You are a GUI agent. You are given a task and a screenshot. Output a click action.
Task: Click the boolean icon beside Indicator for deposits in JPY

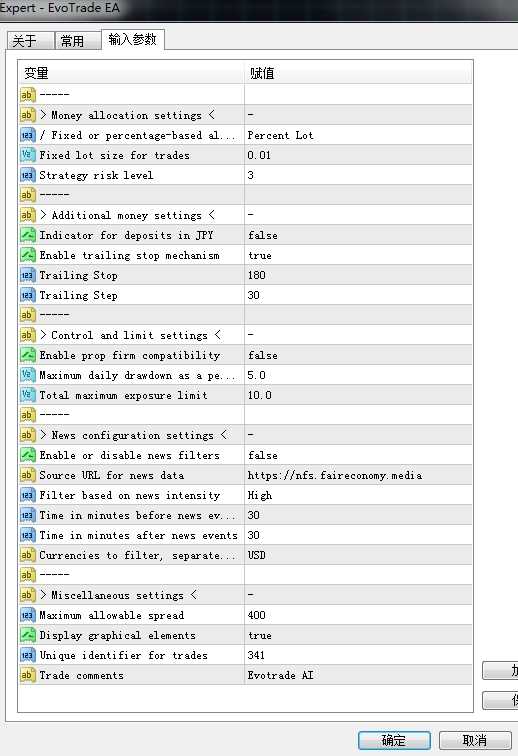(27, 235)
